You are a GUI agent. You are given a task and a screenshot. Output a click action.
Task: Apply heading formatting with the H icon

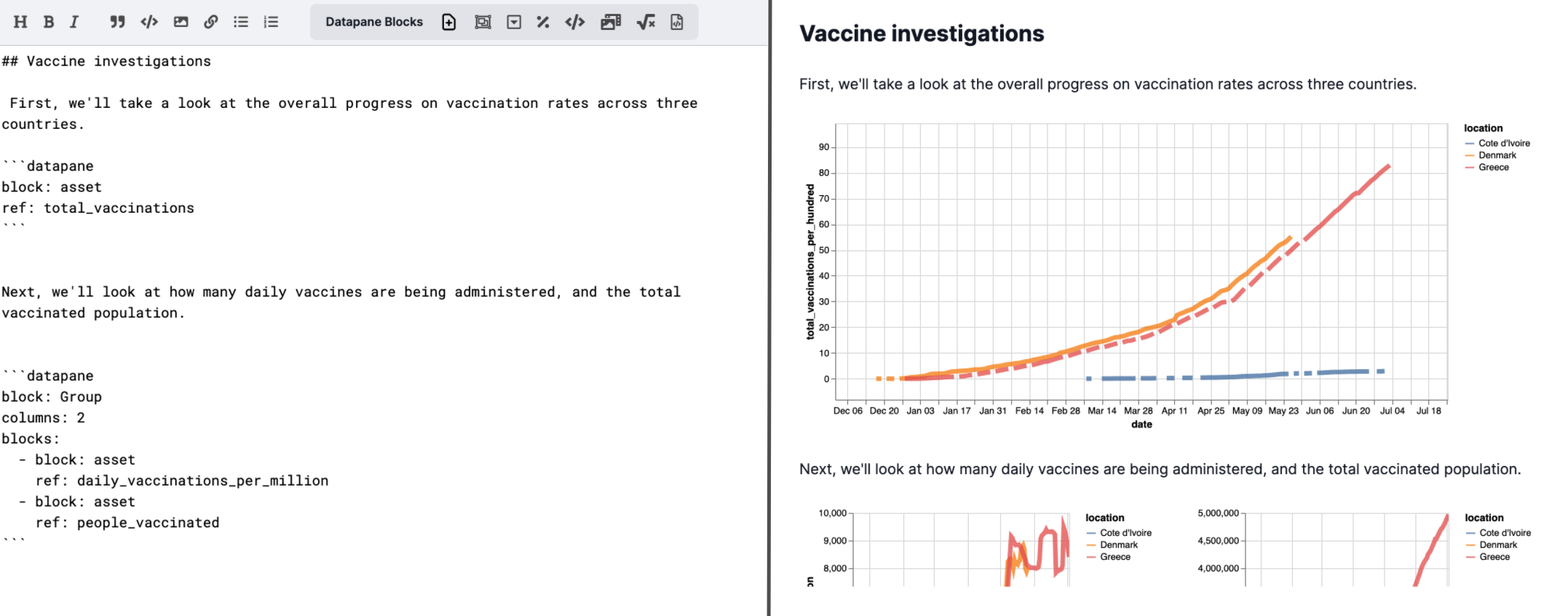pyautogui.click(x=20, y=22)
